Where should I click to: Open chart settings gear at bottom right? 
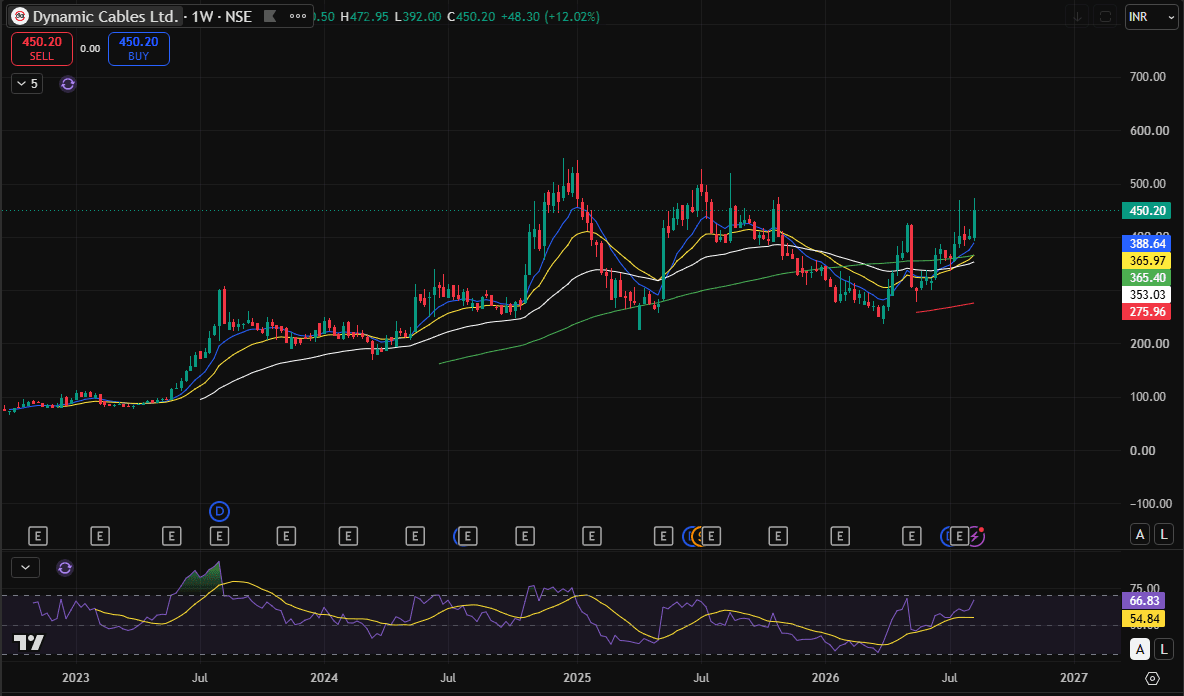[1152, 678]
